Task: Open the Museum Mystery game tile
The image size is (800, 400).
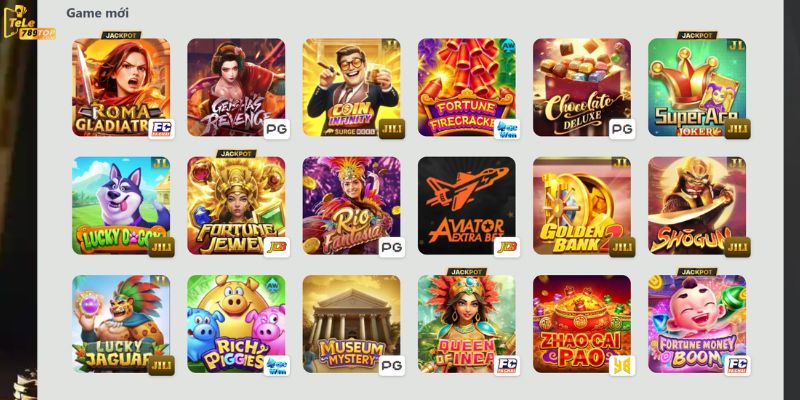Action: [x=352, y=324]
